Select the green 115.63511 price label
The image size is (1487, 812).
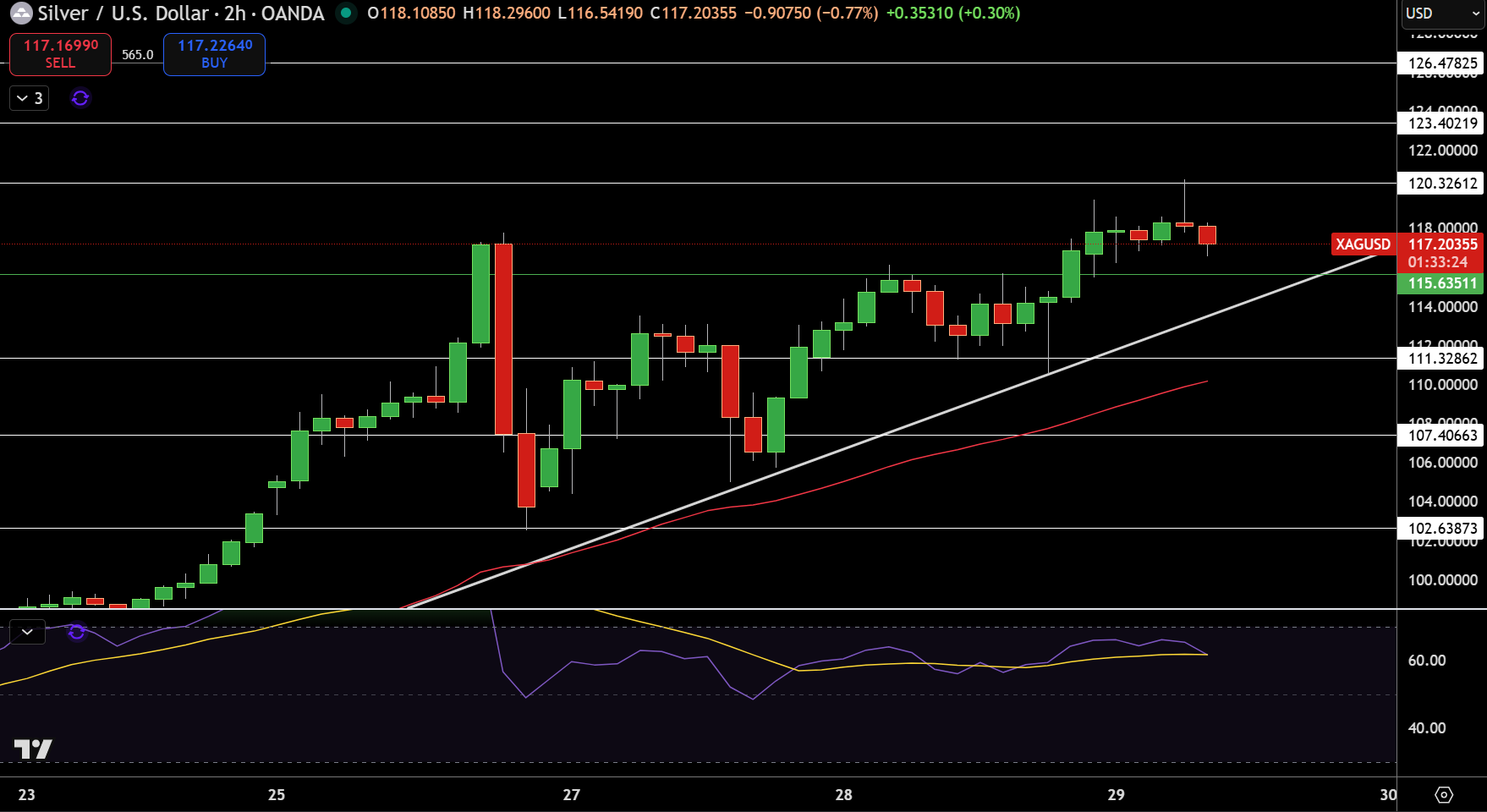(x=1441, y=283)
